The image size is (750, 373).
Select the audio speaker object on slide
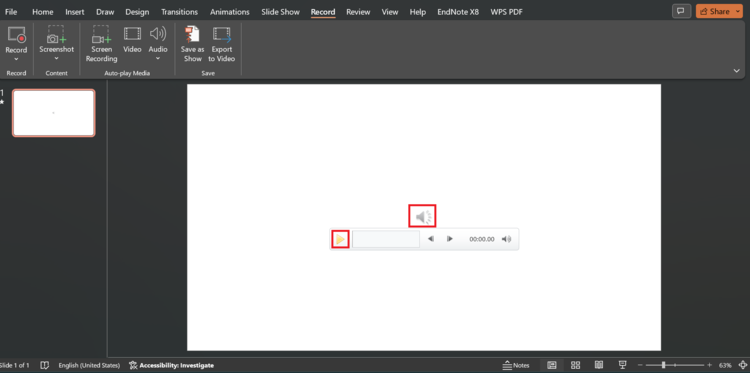(422, 217)
